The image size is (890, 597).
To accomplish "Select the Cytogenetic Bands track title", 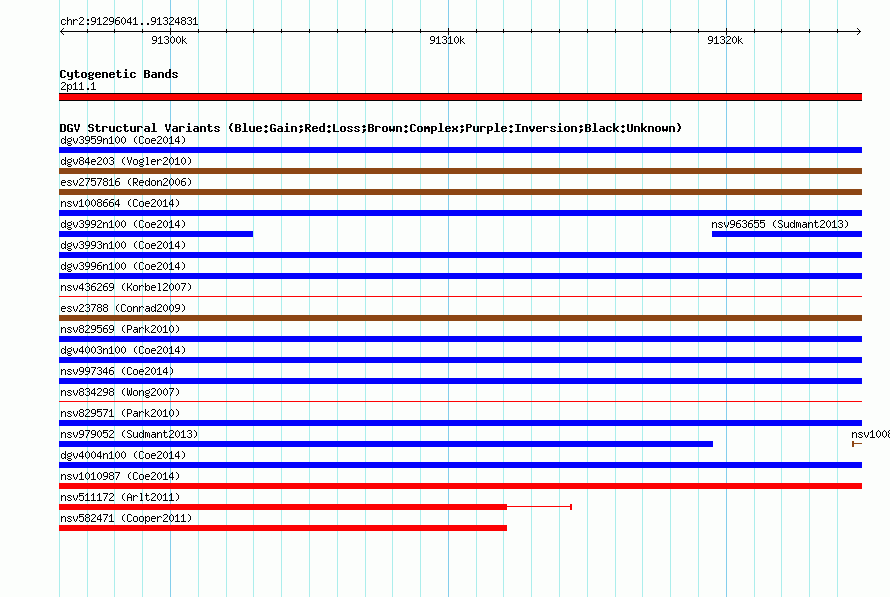I will point(119,74).
